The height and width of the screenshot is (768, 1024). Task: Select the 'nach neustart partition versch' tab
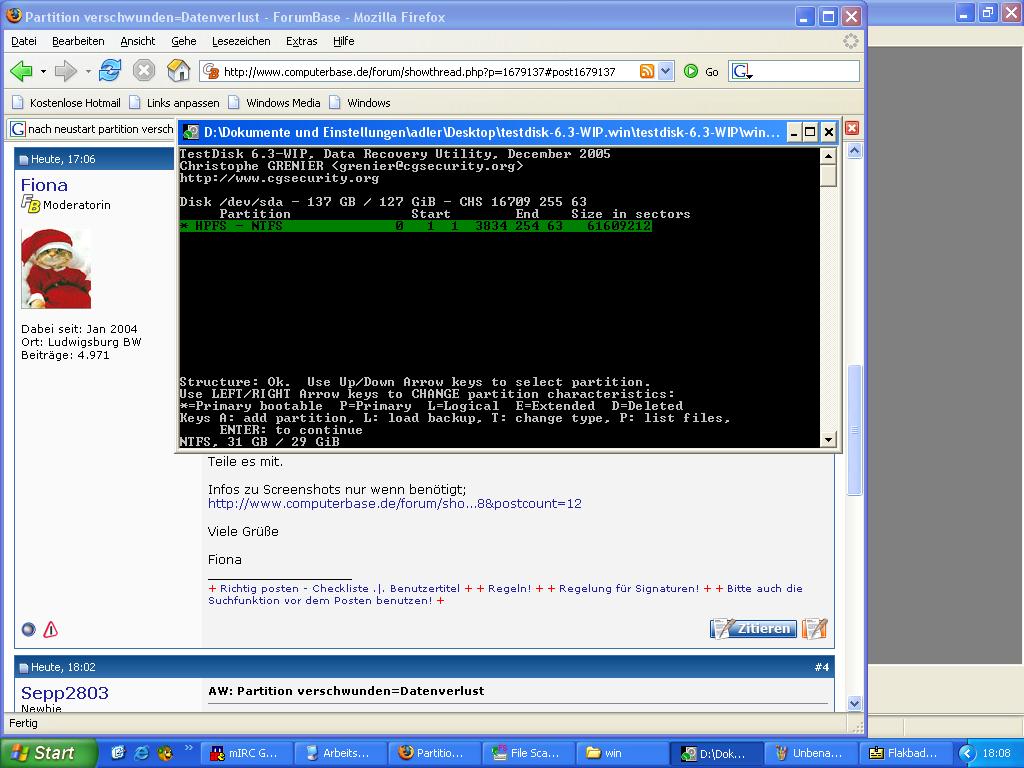coord(91,129)
